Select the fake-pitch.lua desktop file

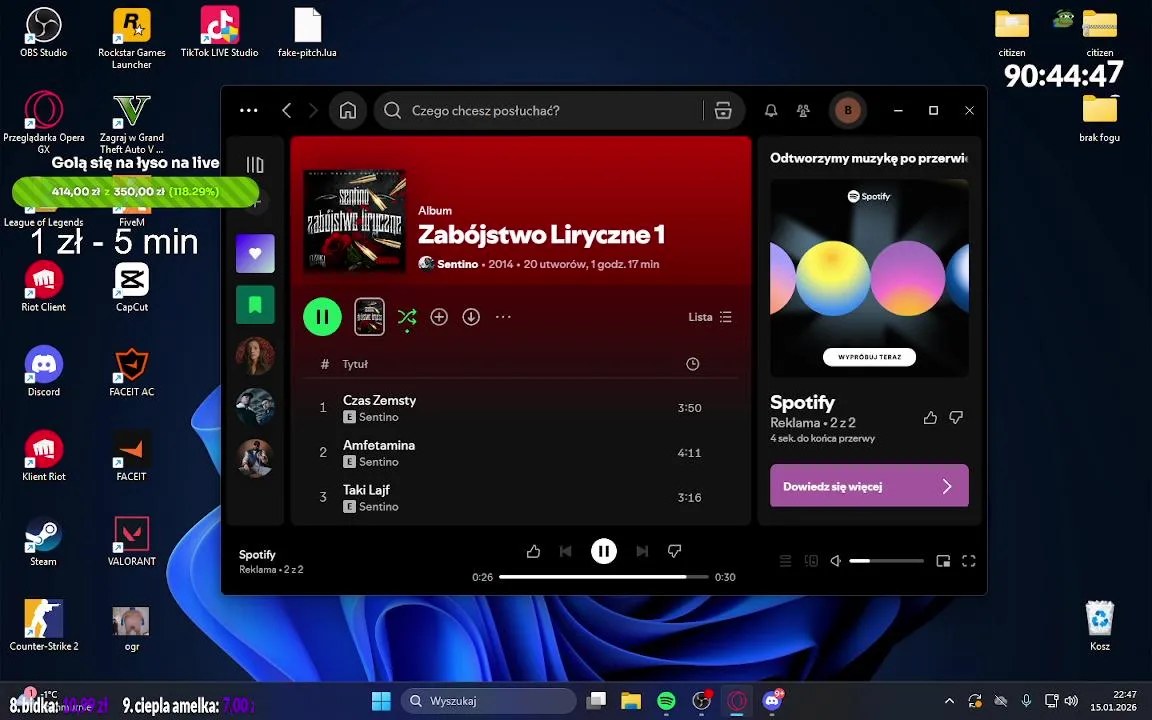307,32
